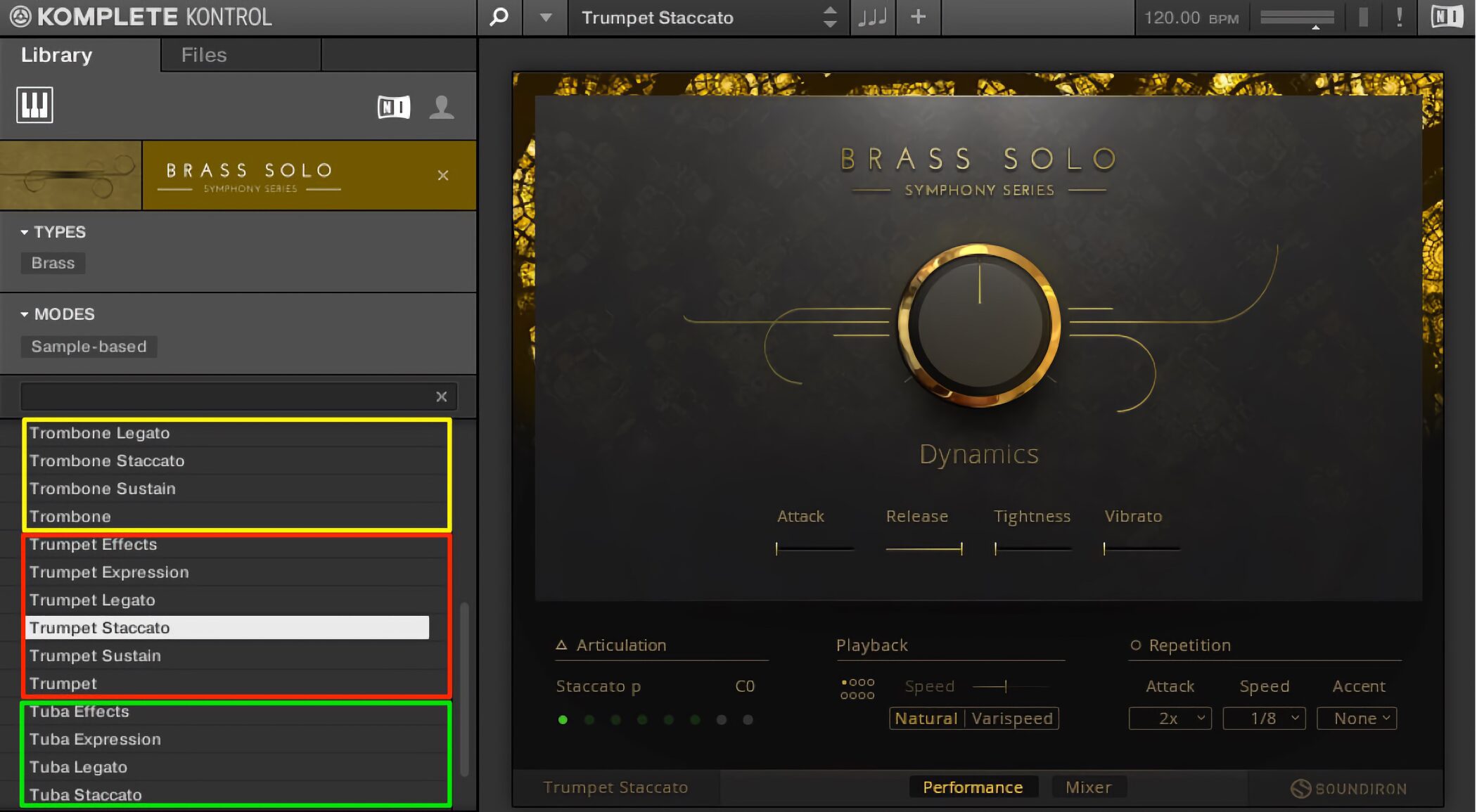
Task: Select Varispeed playback mode
Action: [1012, 718]
